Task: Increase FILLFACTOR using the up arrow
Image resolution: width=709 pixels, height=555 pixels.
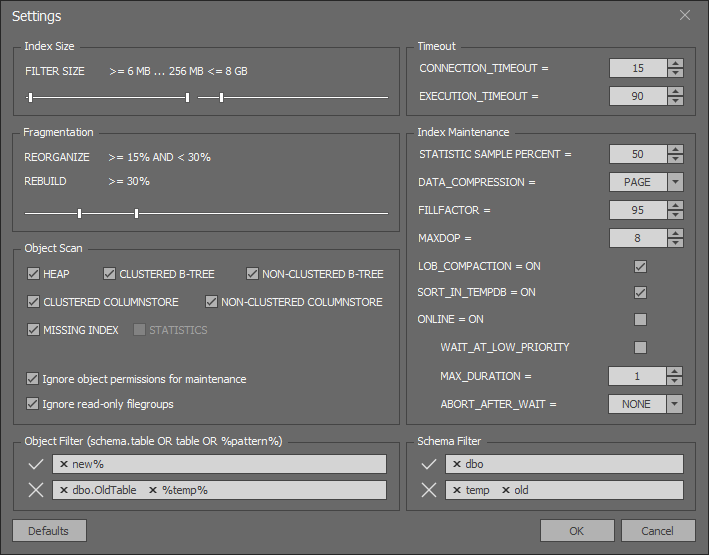Action: 675,206
